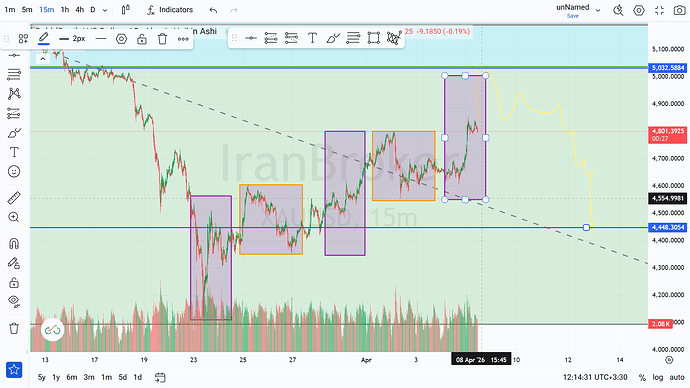
Task: Collapse the chart legend arrow
Action: coord(43,59)
